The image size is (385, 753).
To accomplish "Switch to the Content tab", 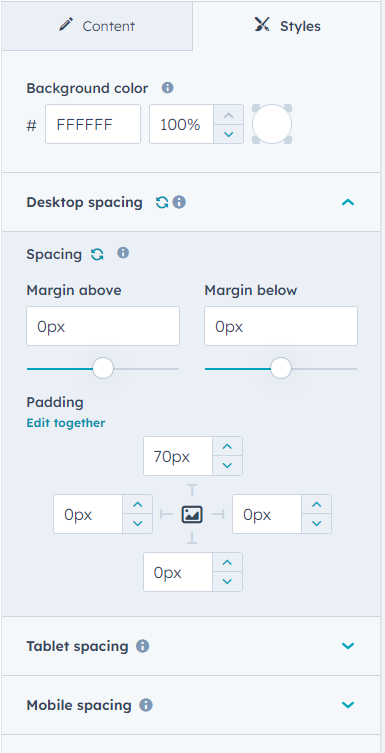I will [97, 25].
